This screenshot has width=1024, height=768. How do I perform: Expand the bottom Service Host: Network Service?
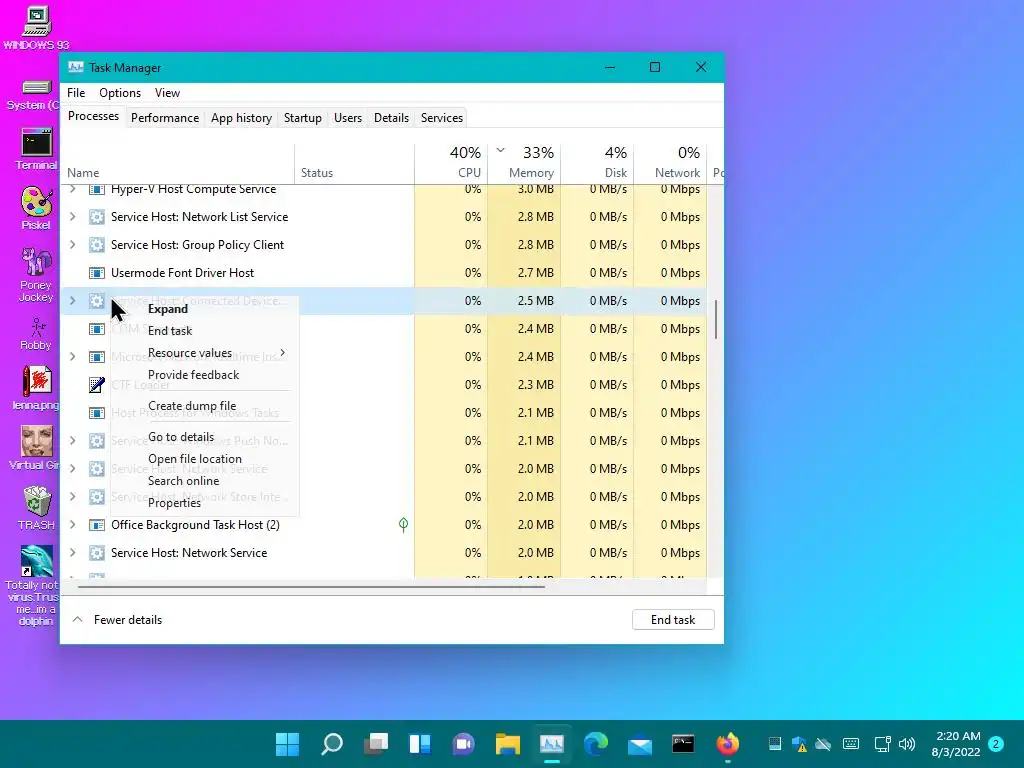(x=72, y=553)
